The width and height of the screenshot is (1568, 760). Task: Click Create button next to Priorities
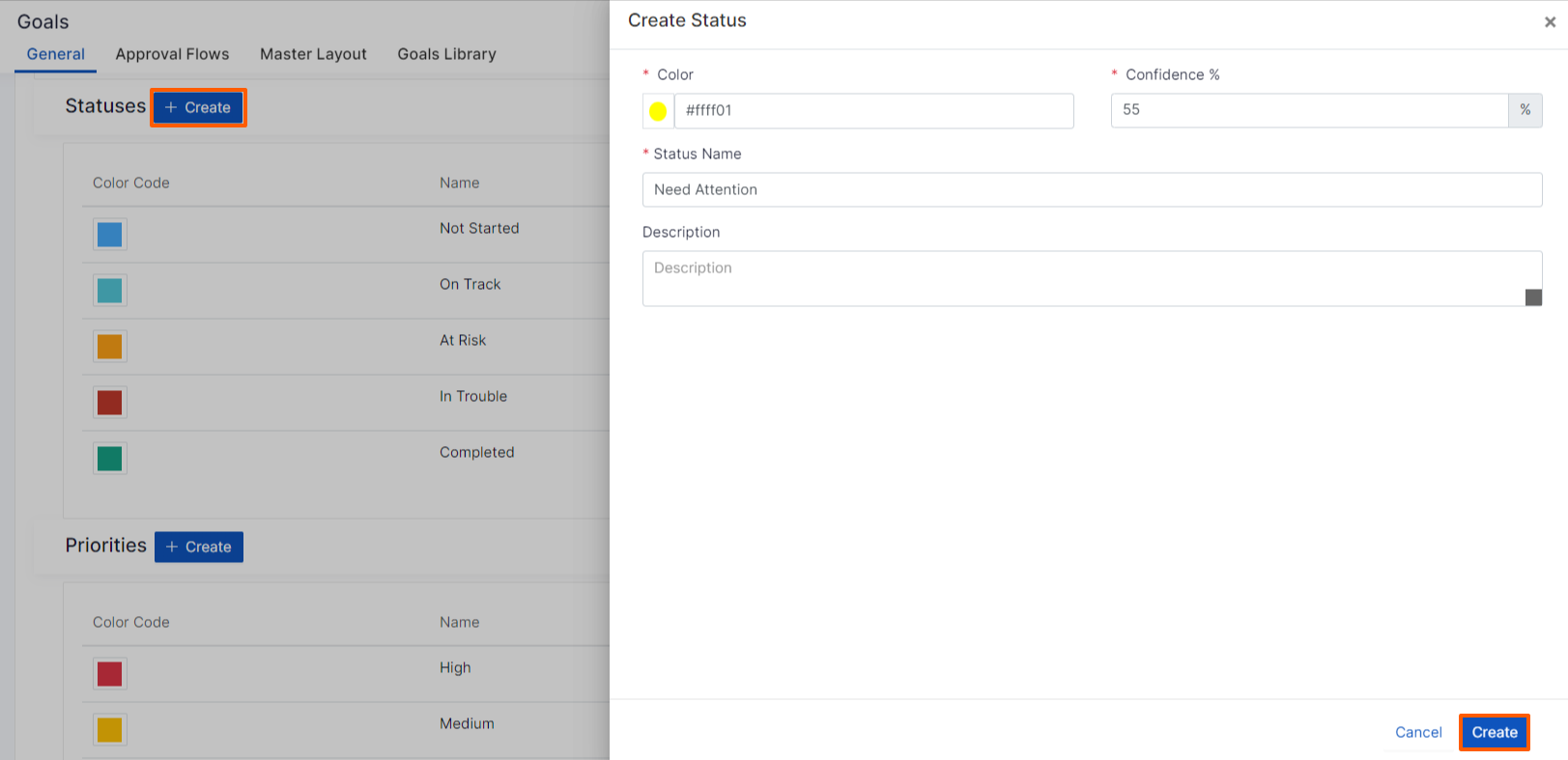coord(199,547)
